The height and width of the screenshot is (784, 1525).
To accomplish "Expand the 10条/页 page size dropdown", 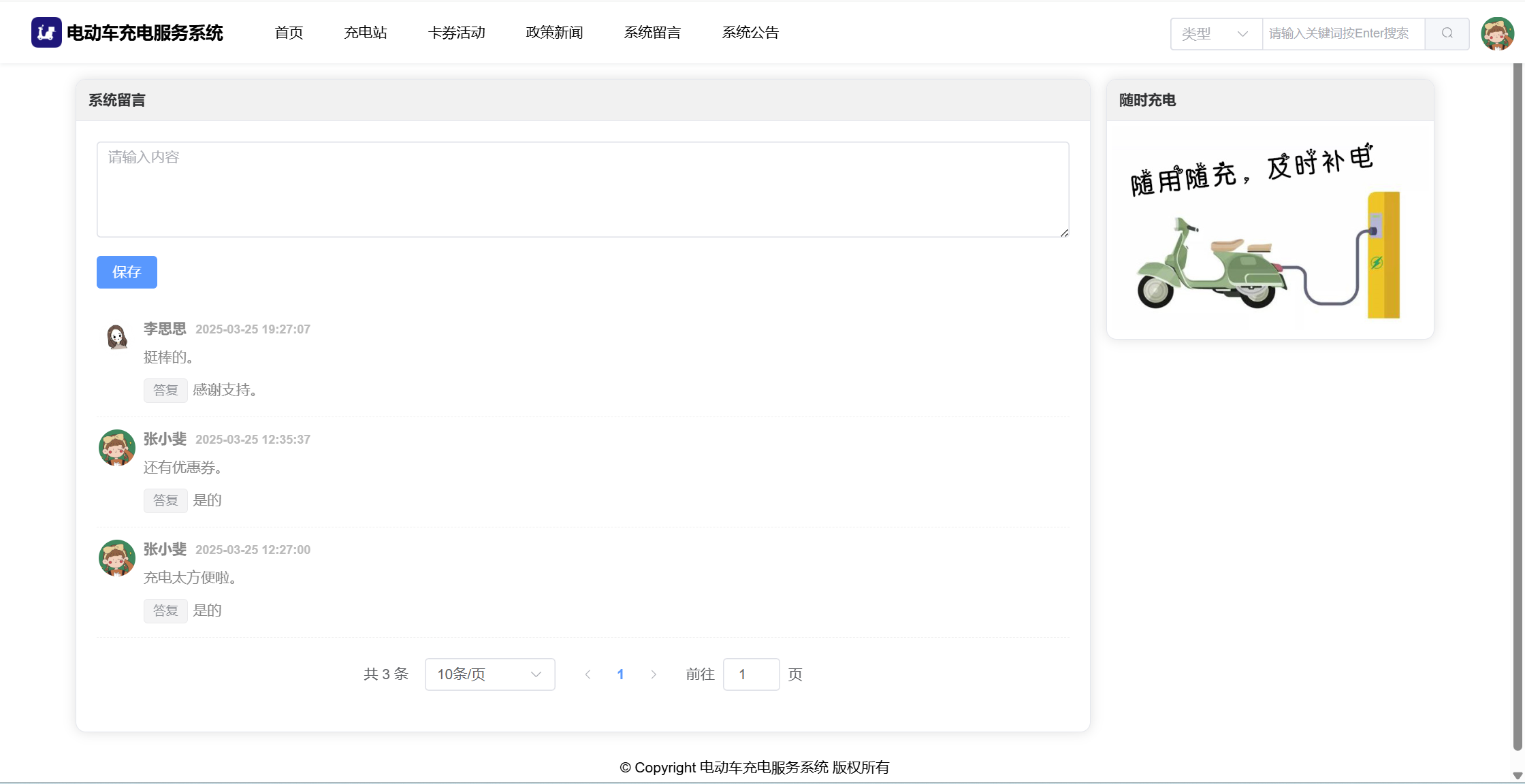I will click(x=489, y=674).
